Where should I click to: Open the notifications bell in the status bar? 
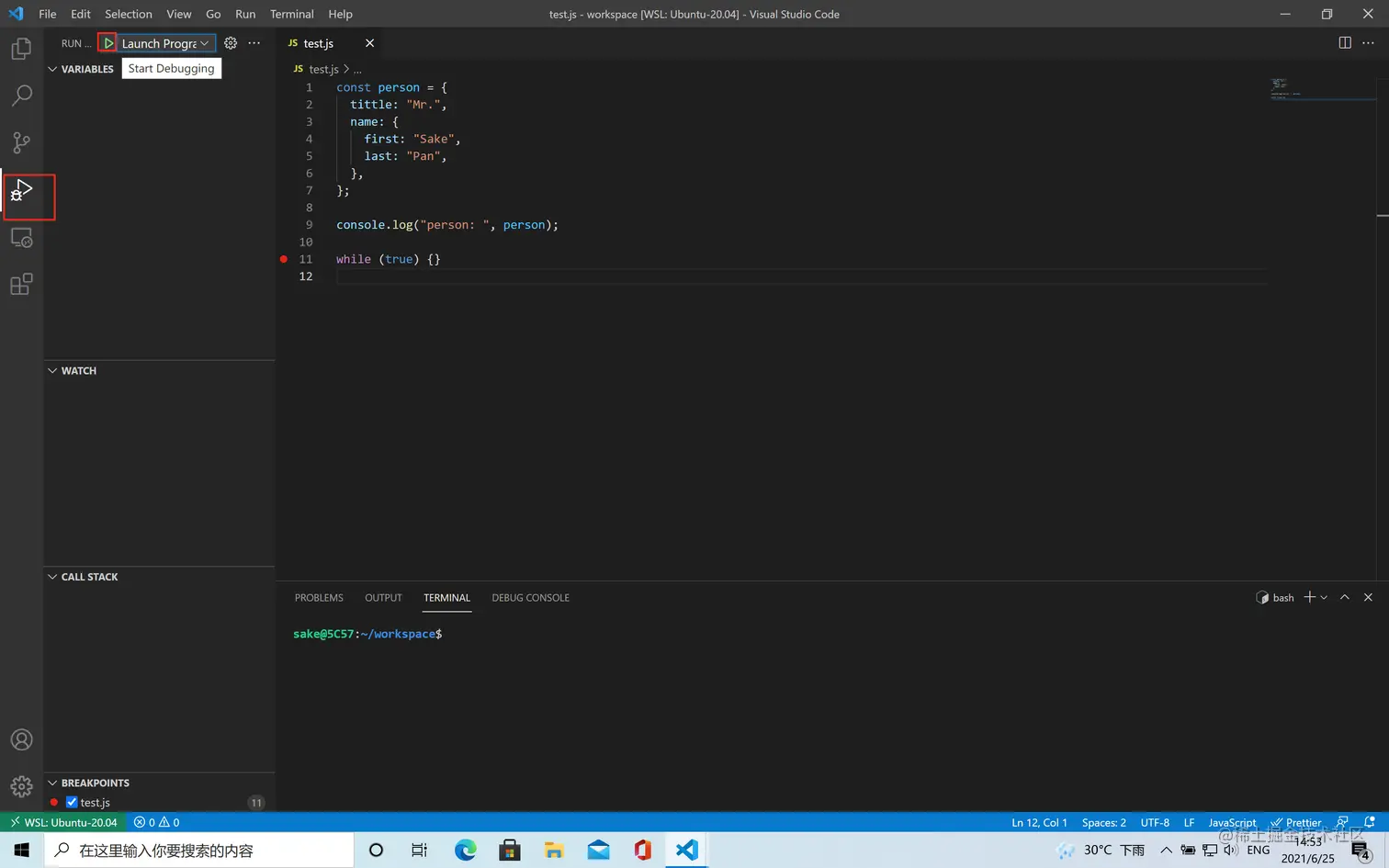1369,822
